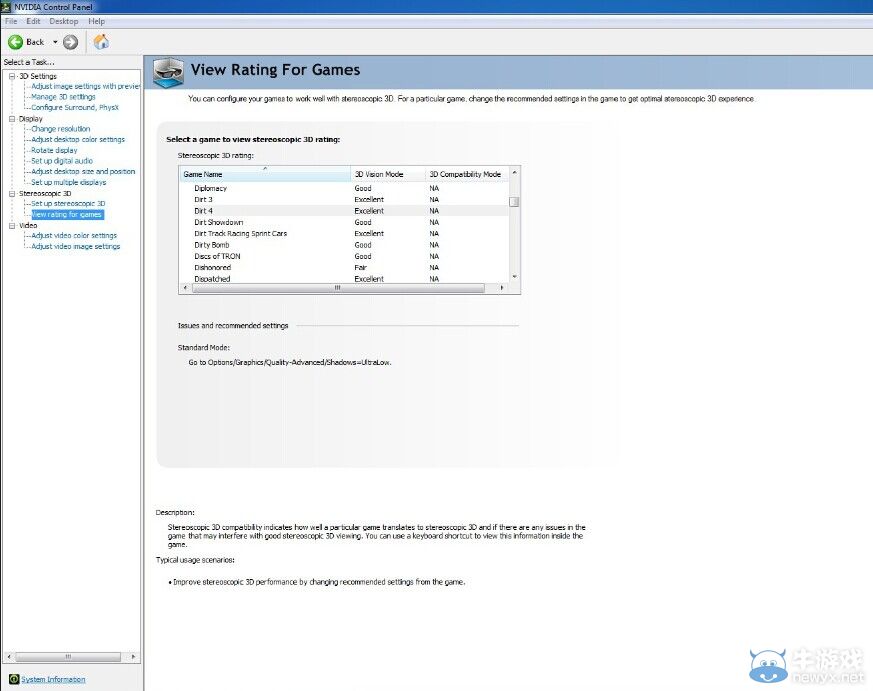Open Rotate display
873x691 pixels.
tap(54, 150)
